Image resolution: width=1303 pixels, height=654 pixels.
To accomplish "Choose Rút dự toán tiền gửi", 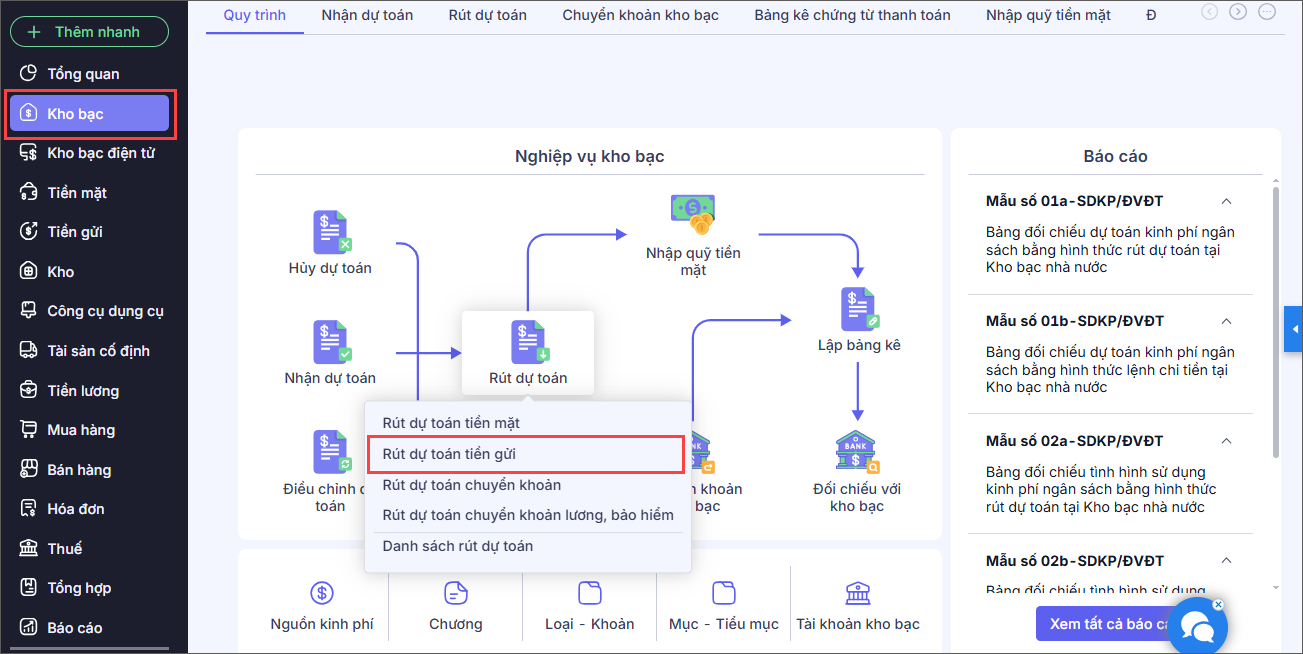I will [526, 454].
